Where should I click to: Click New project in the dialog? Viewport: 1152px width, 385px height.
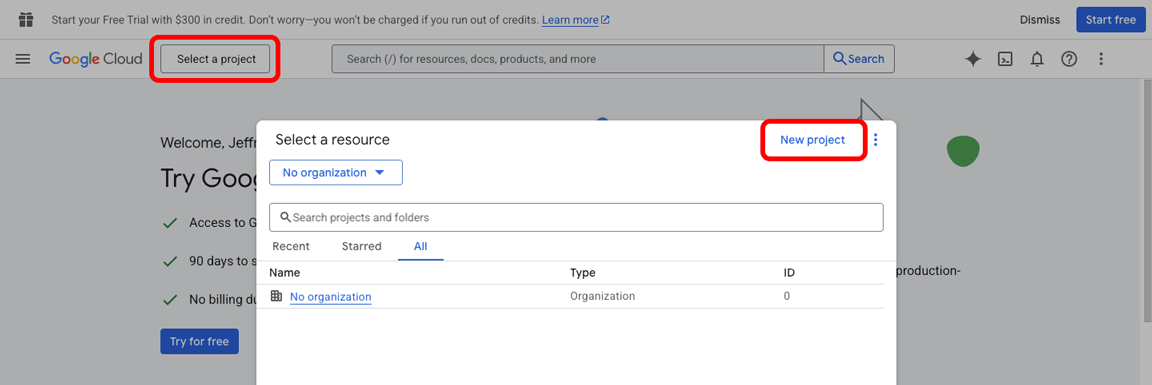(x=813, y=140)
